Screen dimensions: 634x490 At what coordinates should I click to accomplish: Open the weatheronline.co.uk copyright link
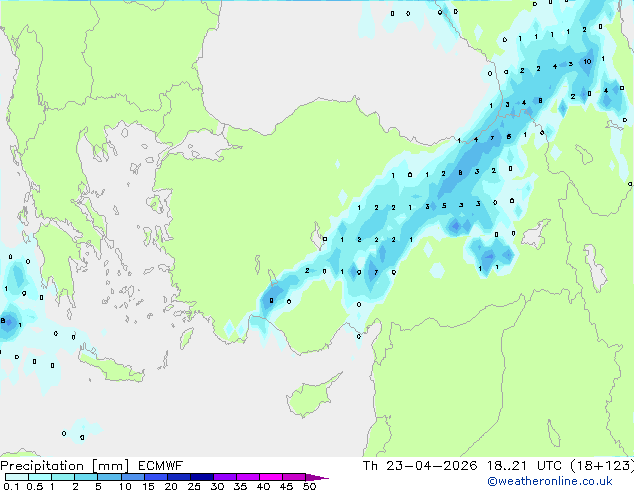(550, 481)
